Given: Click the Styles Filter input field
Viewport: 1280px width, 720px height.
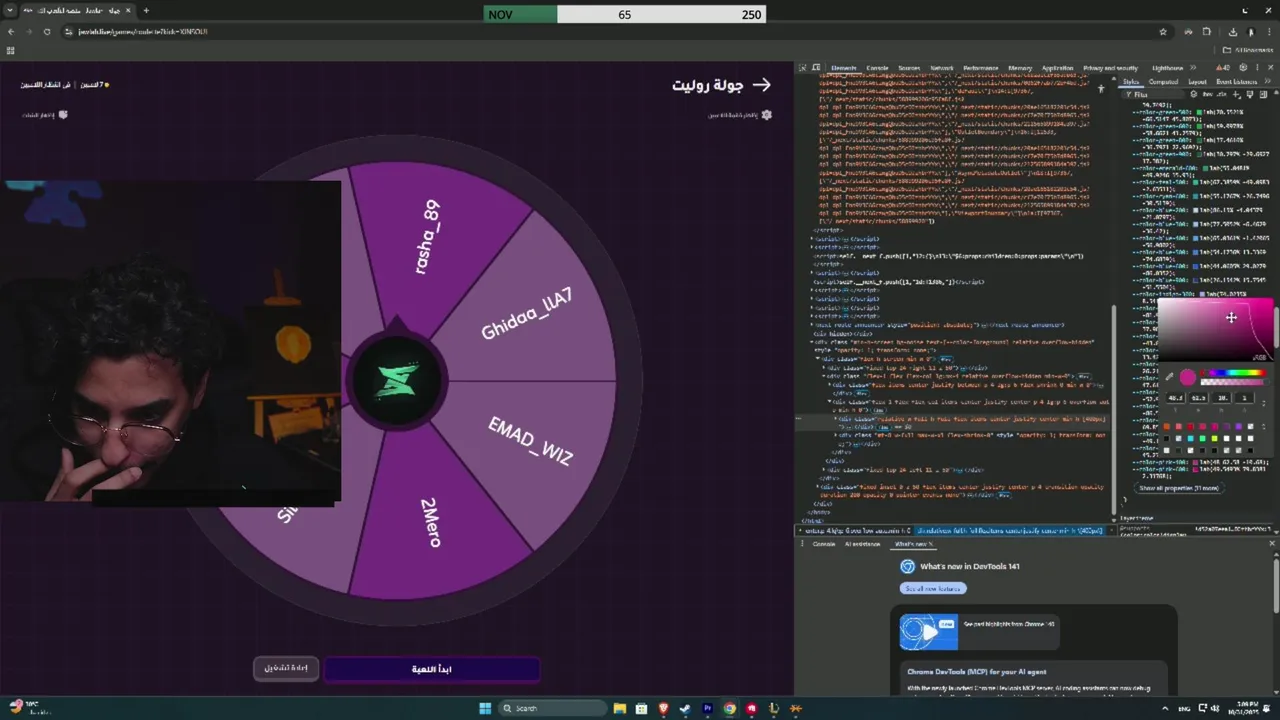Looking at the screenshot, I should [1155, 94].
